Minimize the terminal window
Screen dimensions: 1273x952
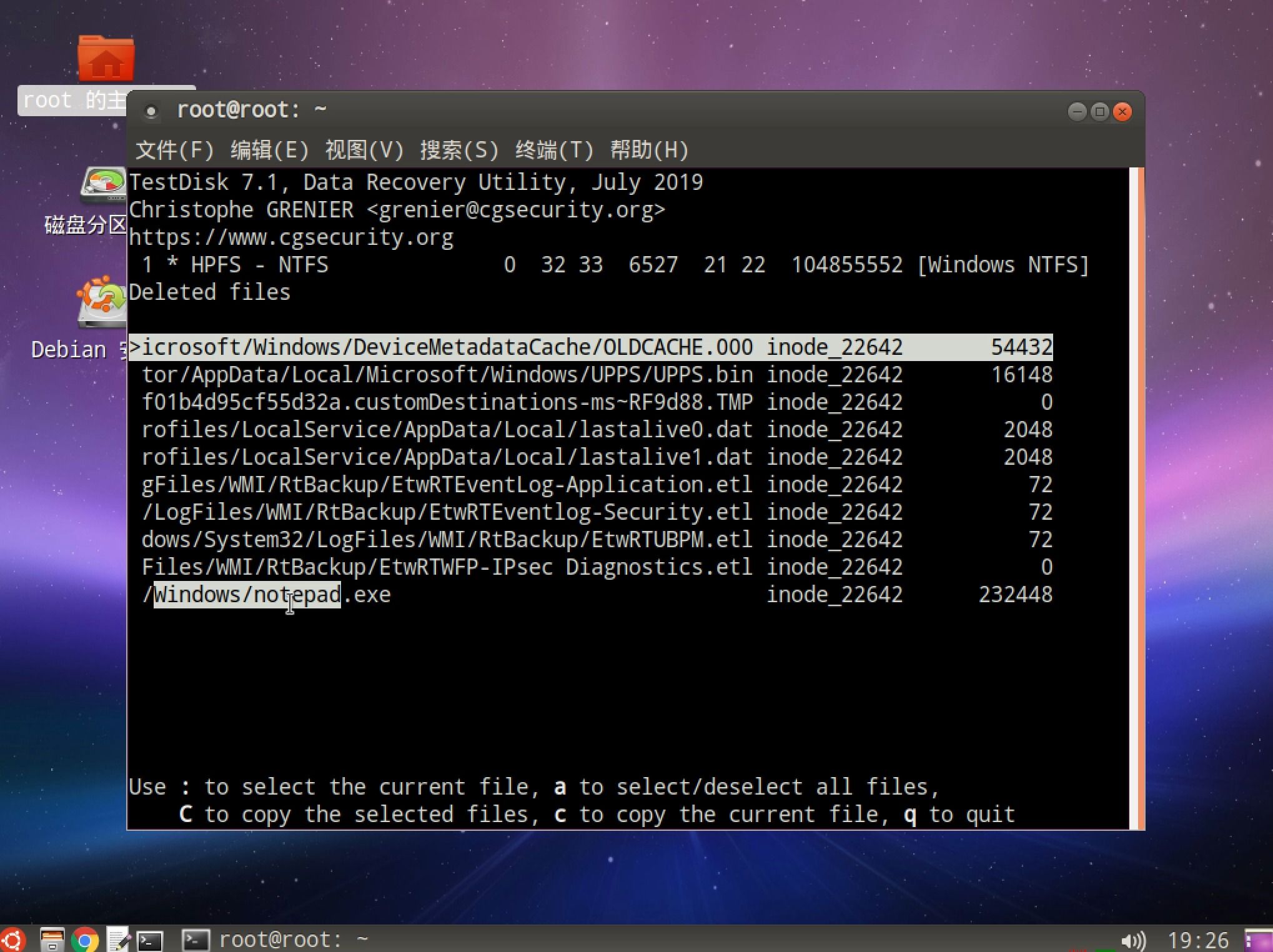pyautogui.click(x=1077, y=112)
